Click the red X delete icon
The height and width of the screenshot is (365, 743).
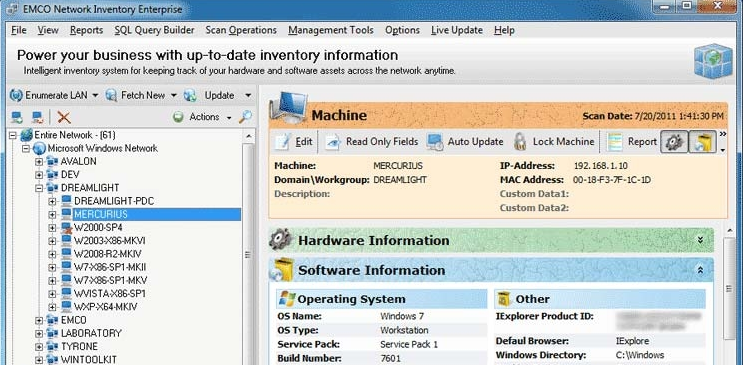click(64, 117)
